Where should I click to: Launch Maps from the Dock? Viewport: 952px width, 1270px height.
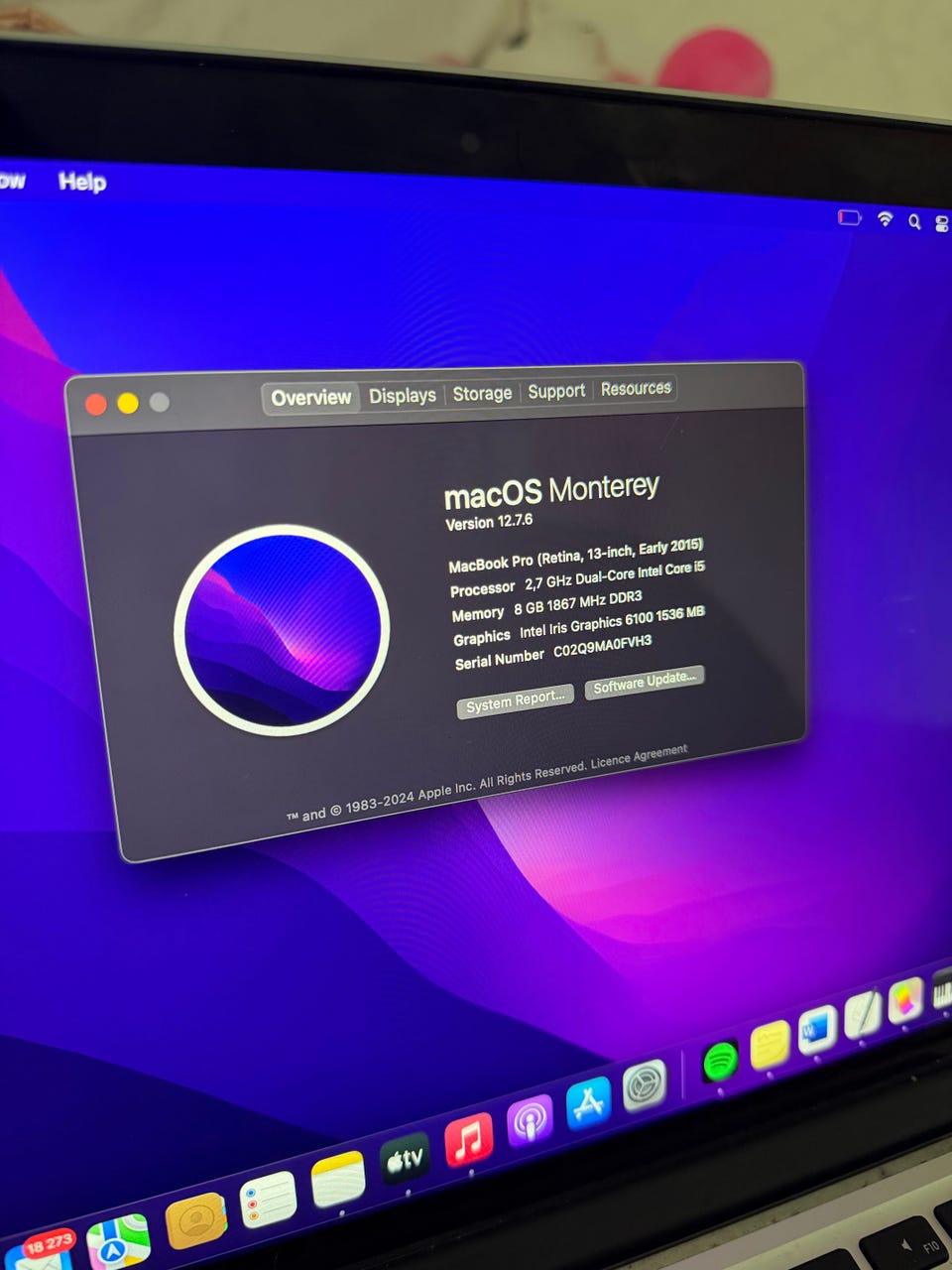(118, 1242)
